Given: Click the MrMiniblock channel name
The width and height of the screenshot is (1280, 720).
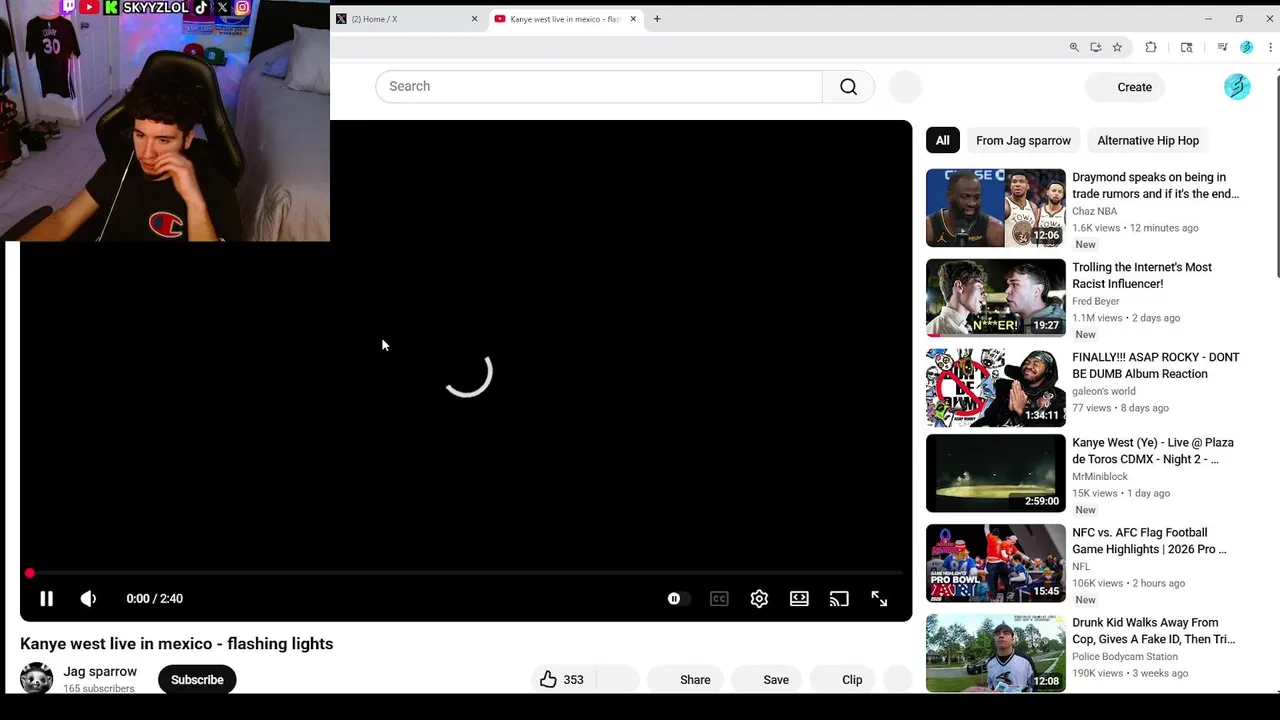Looking at the screenshot, I should (x=1099, y=476).
